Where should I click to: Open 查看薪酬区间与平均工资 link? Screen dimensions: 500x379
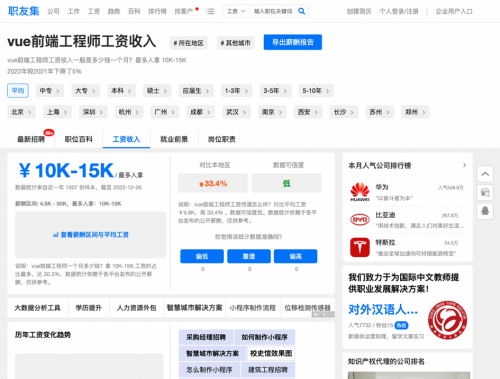coord(91,235)
